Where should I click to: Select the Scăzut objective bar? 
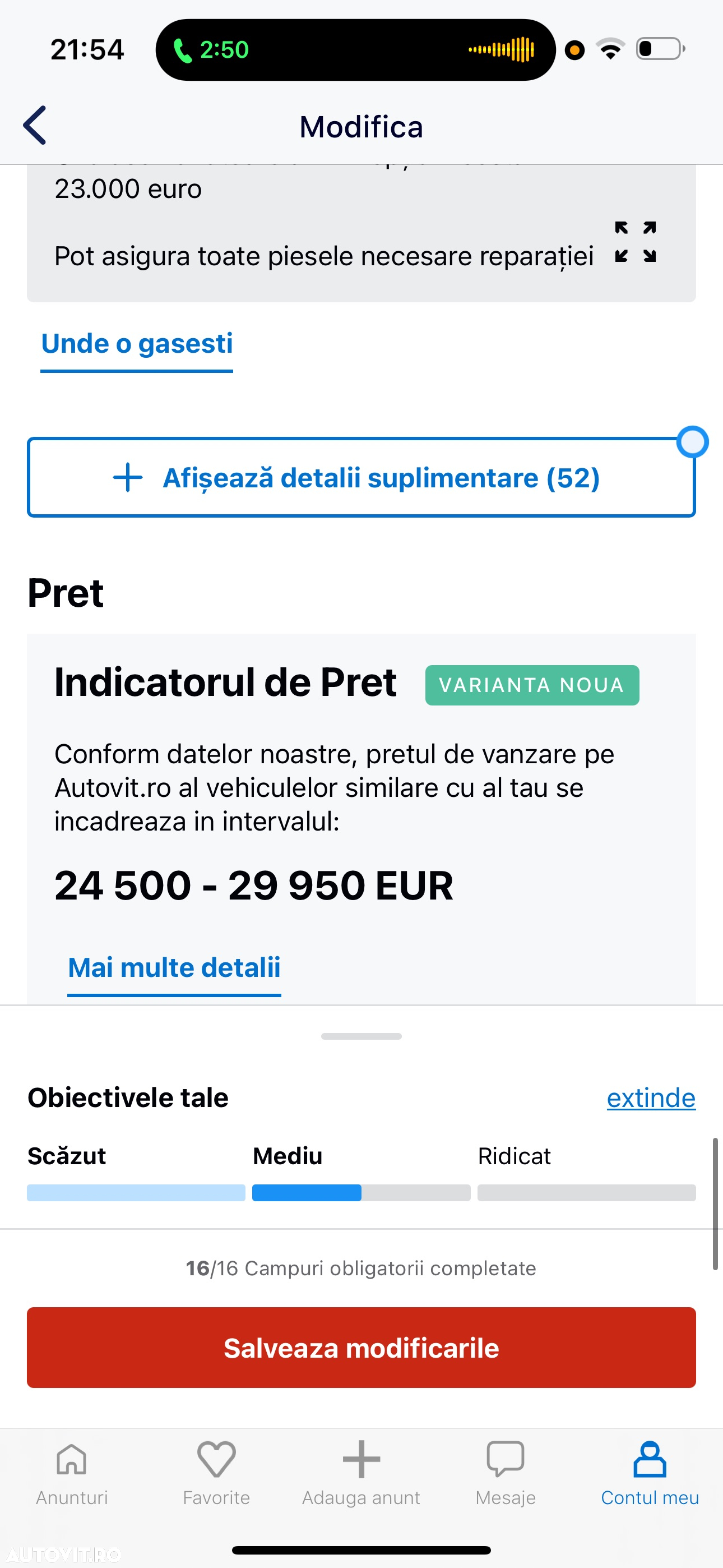click(x=136, y=1192)
